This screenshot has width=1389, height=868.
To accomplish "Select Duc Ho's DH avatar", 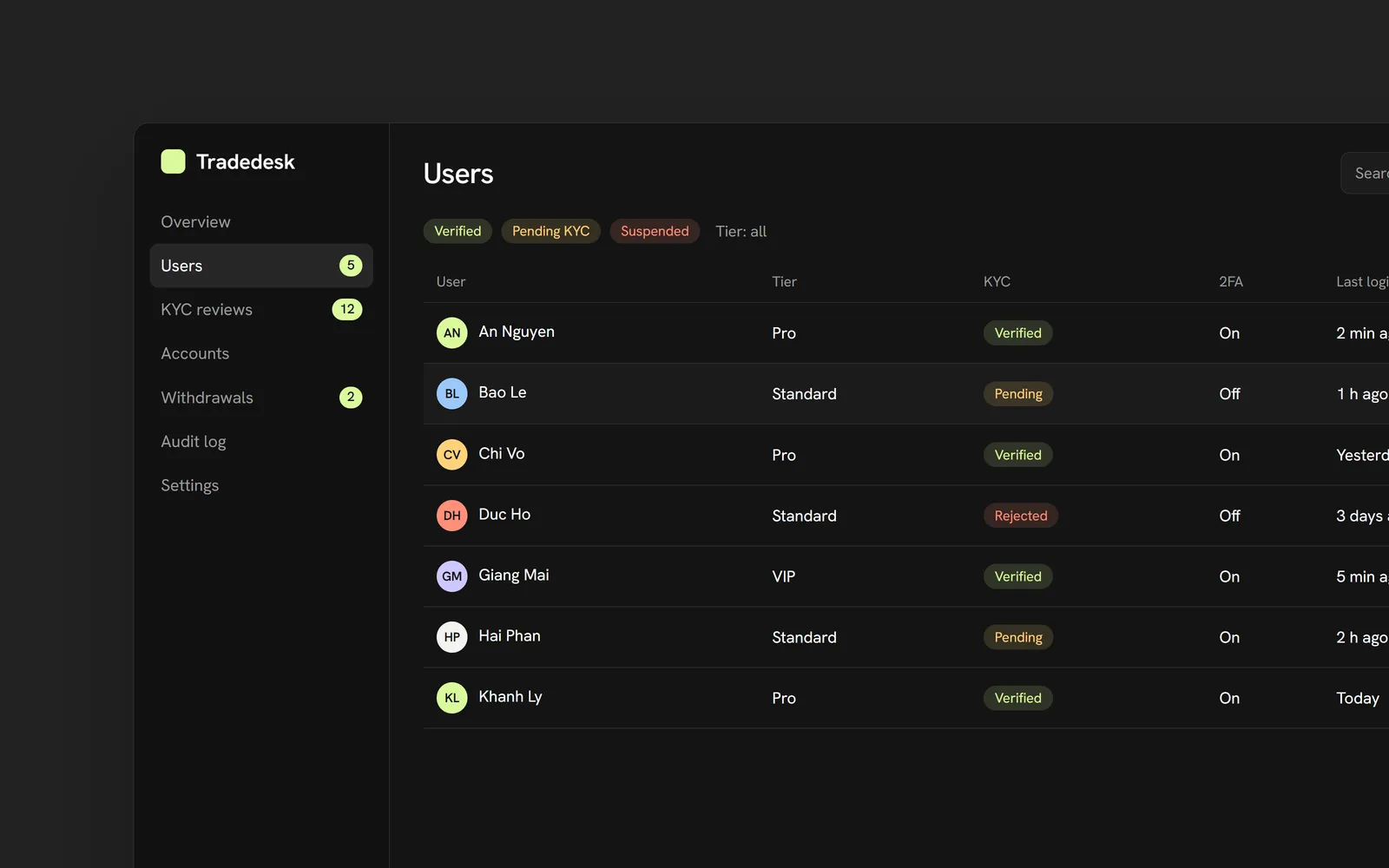I will coord(451,515).
